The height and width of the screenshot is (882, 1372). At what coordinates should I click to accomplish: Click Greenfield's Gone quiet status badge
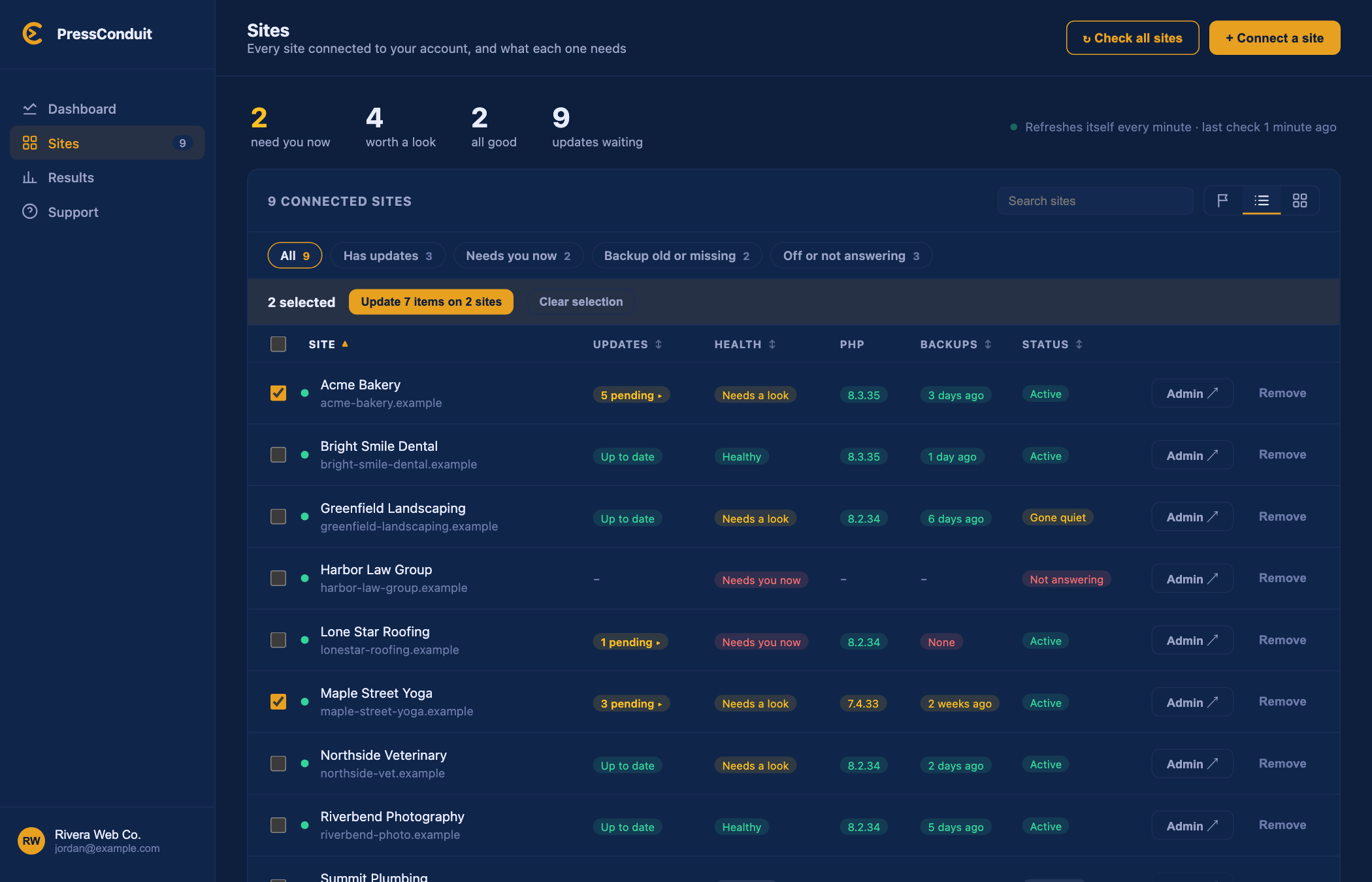point(1058,517)
